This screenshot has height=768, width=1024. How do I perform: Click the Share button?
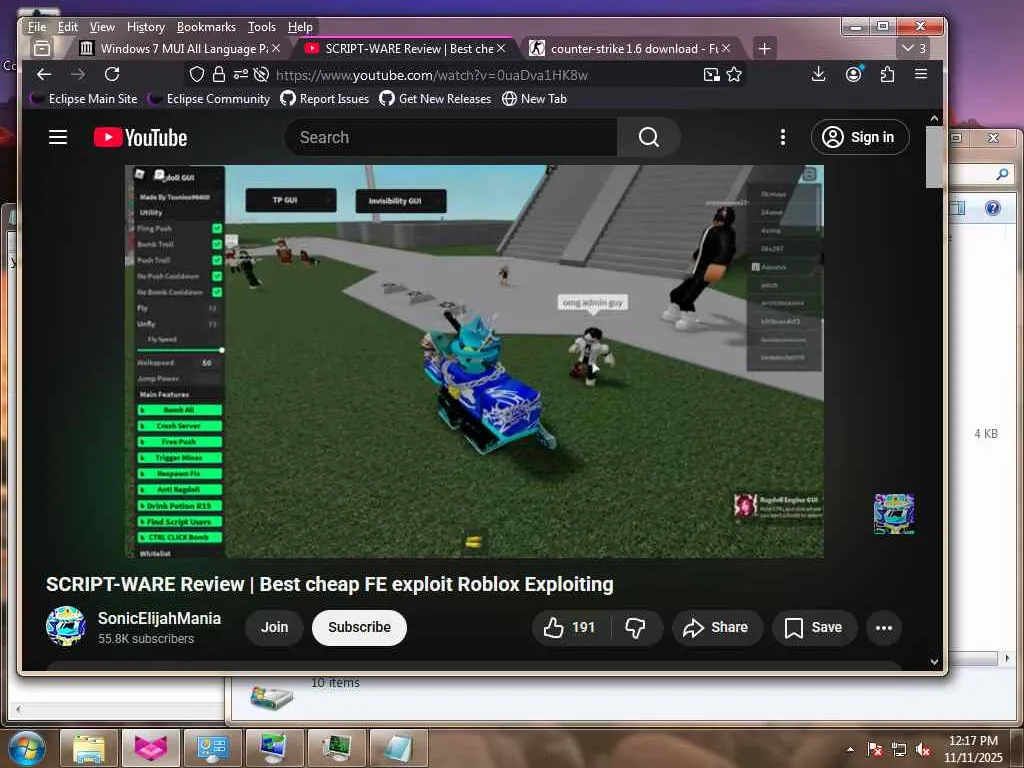click(x=716, y=628)
